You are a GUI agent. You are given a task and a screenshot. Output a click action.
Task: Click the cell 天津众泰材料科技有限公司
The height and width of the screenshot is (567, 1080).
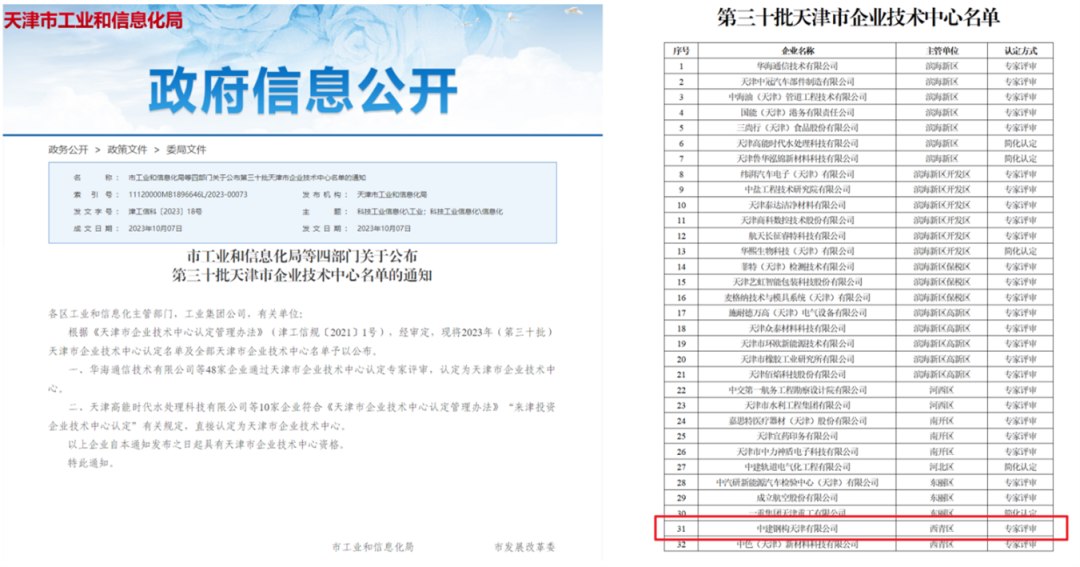[x=797, y=328]
